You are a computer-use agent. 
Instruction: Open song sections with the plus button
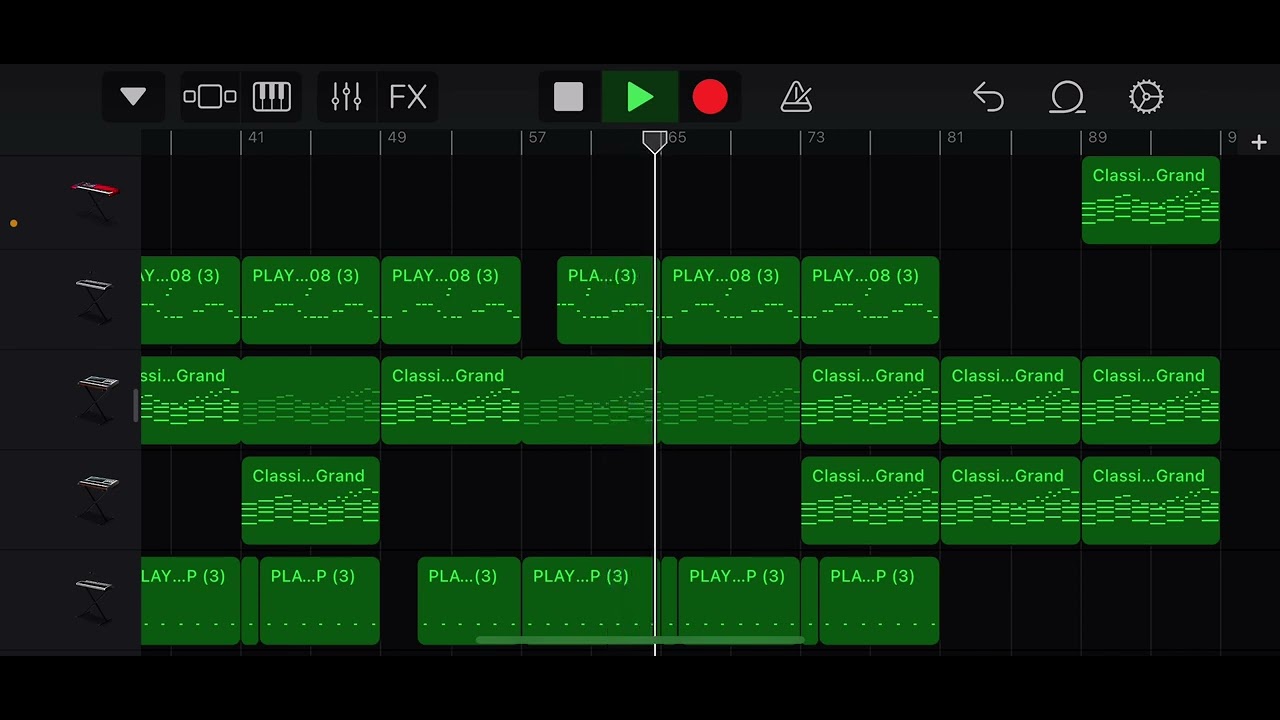1259,143
